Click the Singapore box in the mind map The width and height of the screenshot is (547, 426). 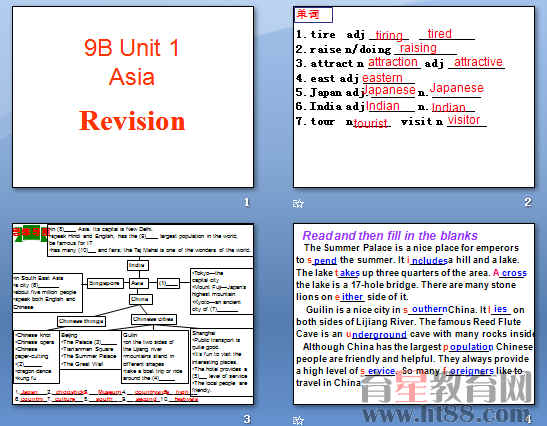coord(105,283)
